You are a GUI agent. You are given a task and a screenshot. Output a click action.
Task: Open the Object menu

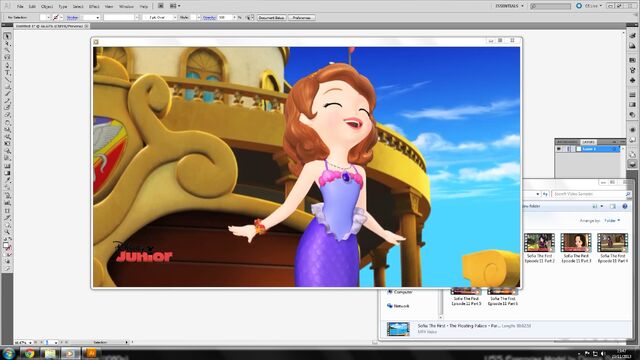pyautogui.click(x=47, y=7)
